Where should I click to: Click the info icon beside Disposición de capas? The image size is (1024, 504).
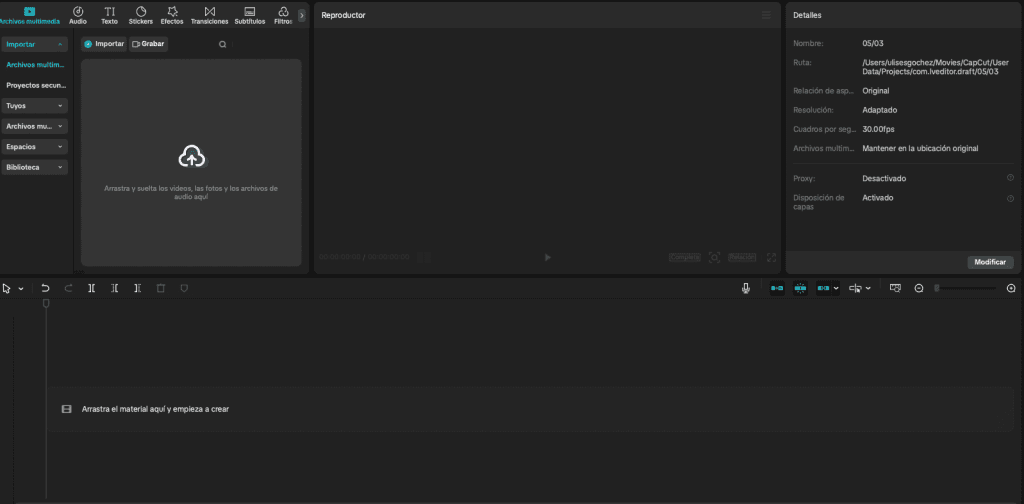pyautogui.click(x=1010, y=198)
